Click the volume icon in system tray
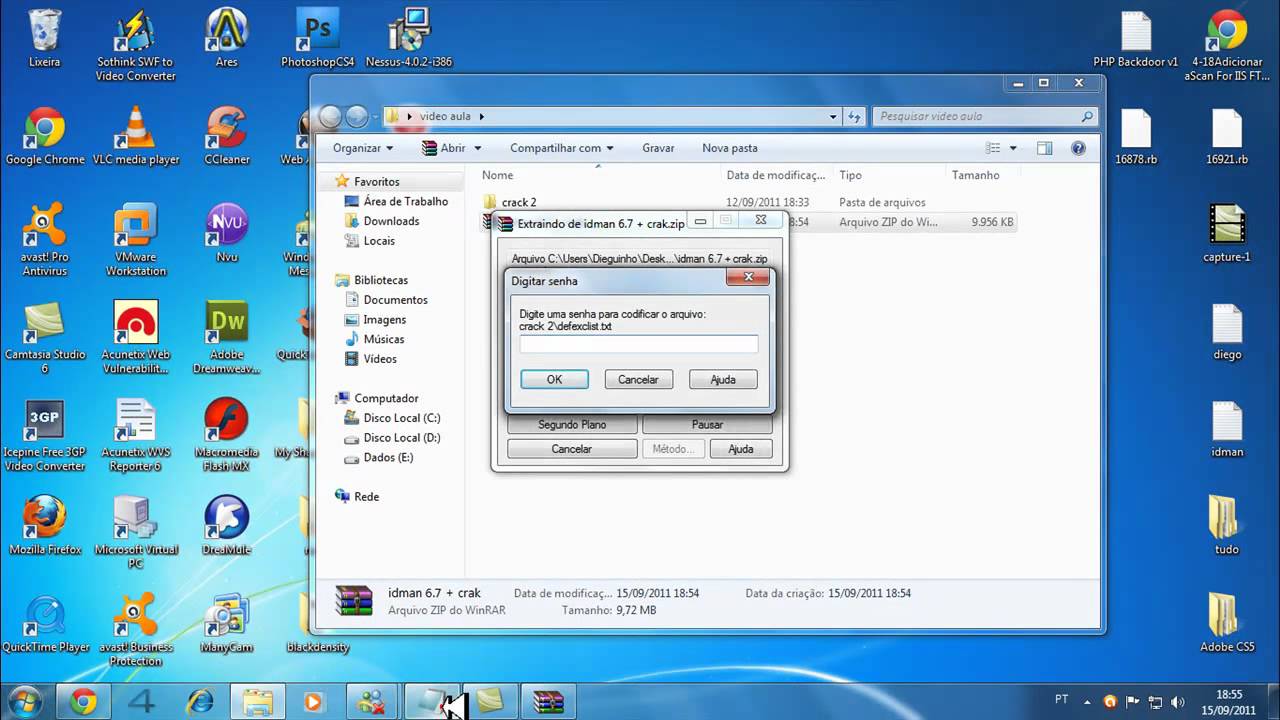The height and width of the screenshot is (720, 1280). pos(1177,702)
